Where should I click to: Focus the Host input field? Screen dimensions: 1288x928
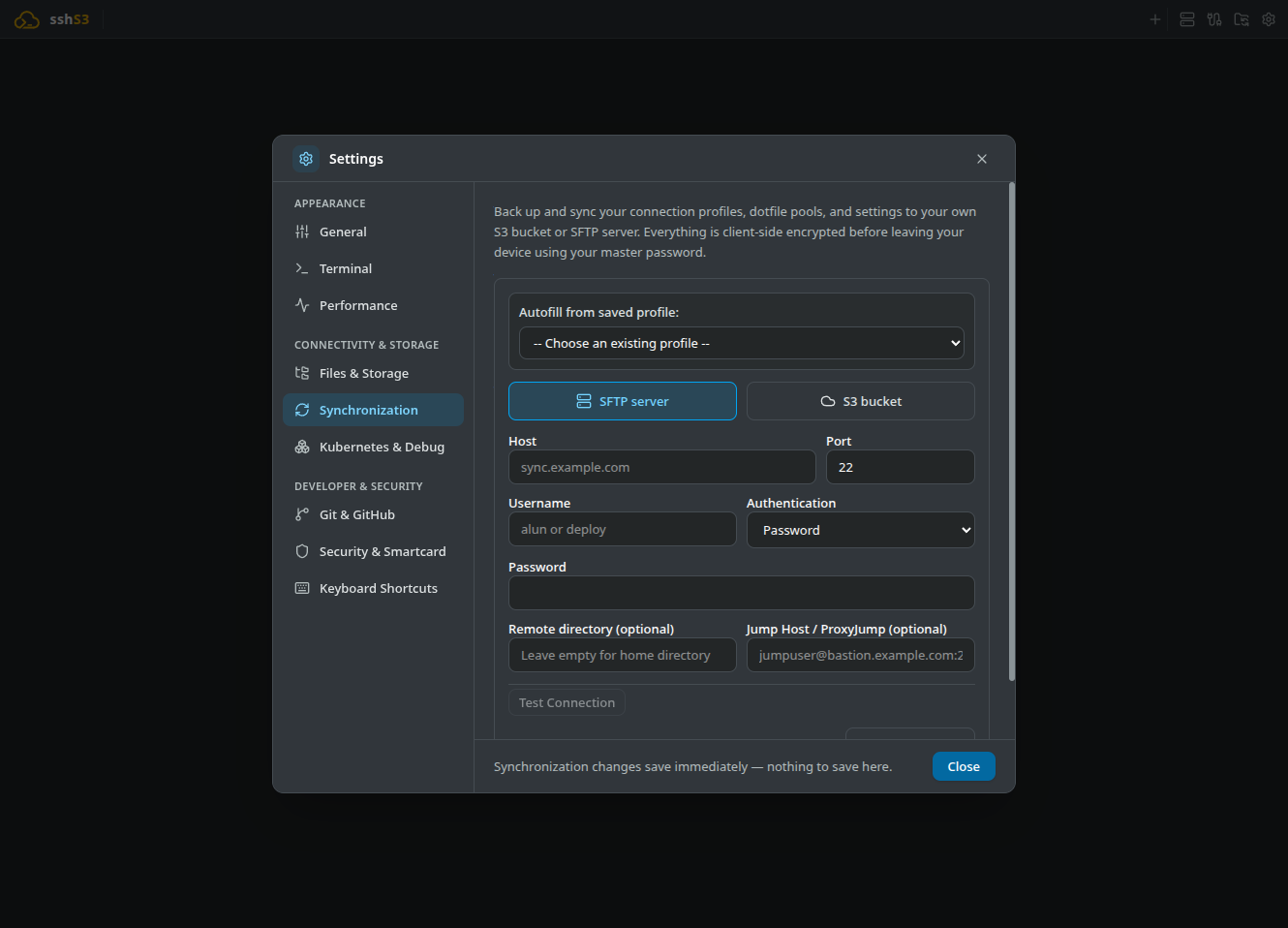(x=662, y=467)
